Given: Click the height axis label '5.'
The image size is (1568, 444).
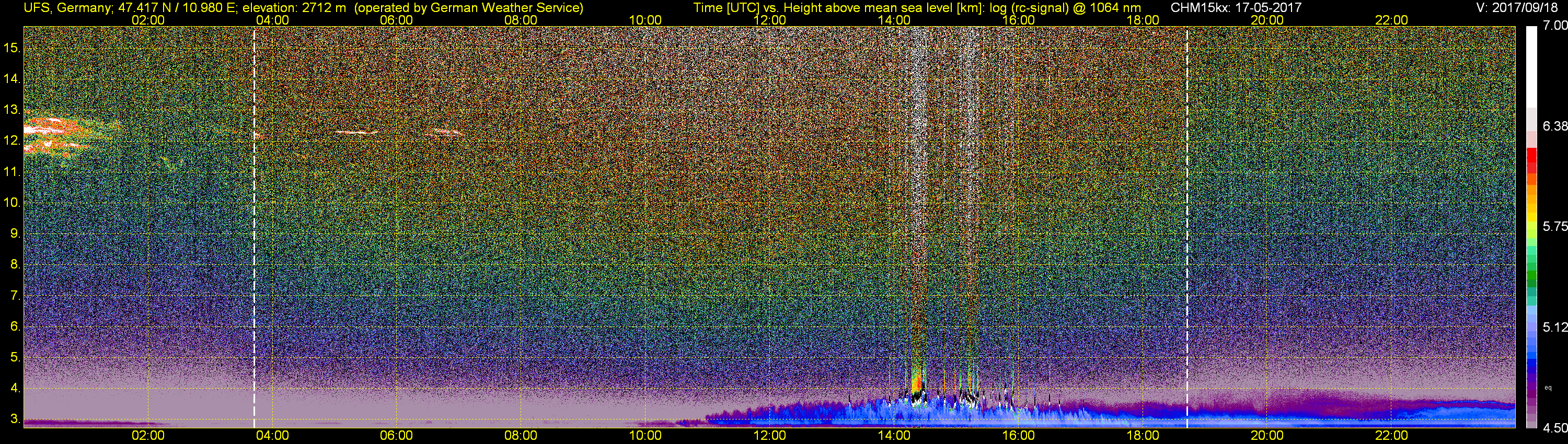Looking at the screenshot, I should point(15,358).
